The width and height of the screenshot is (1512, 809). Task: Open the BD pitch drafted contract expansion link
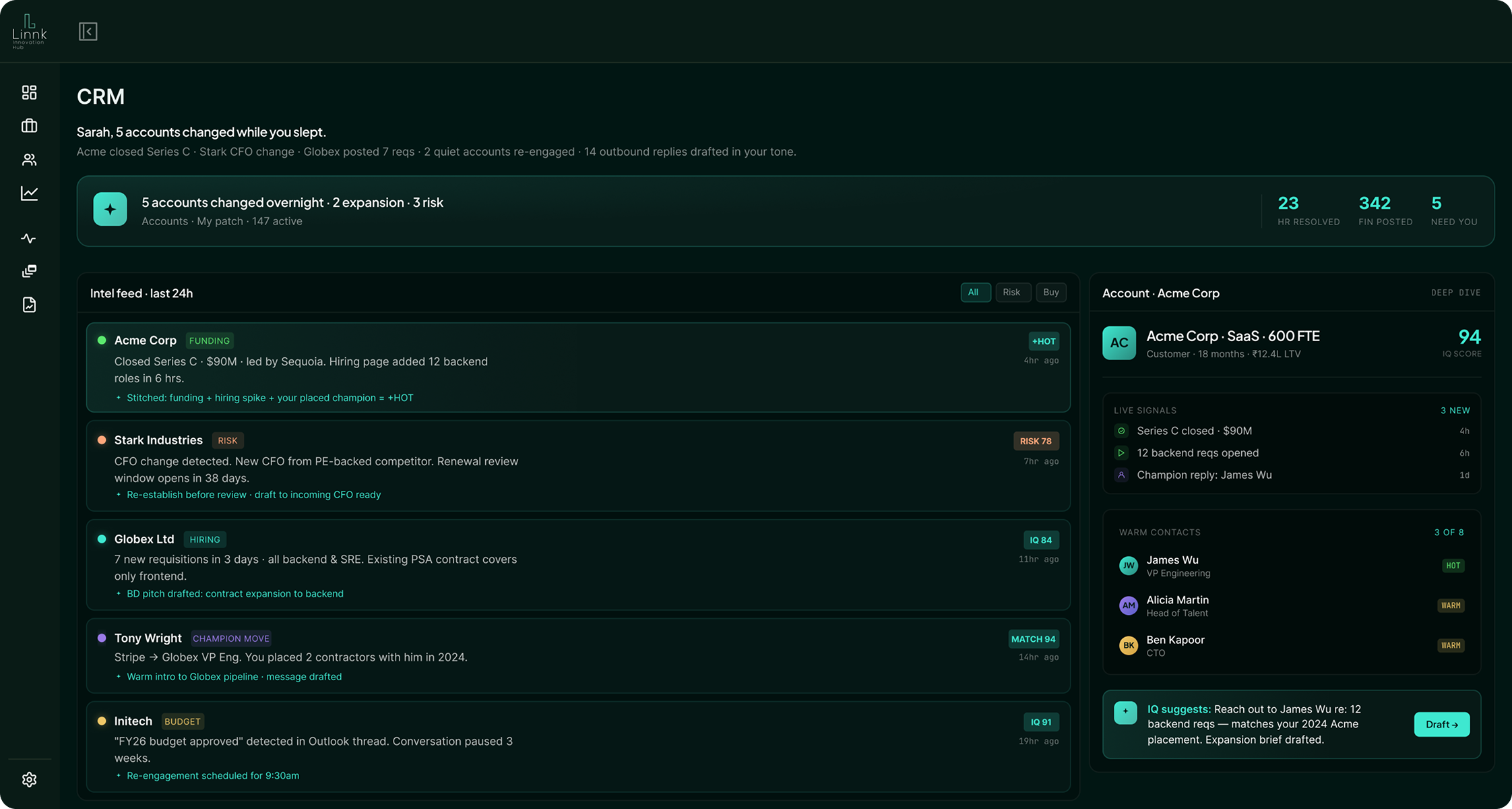point(235,594)
